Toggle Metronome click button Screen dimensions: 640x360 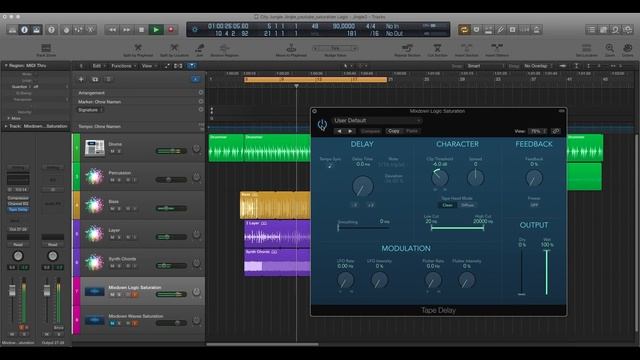(537, 30)
